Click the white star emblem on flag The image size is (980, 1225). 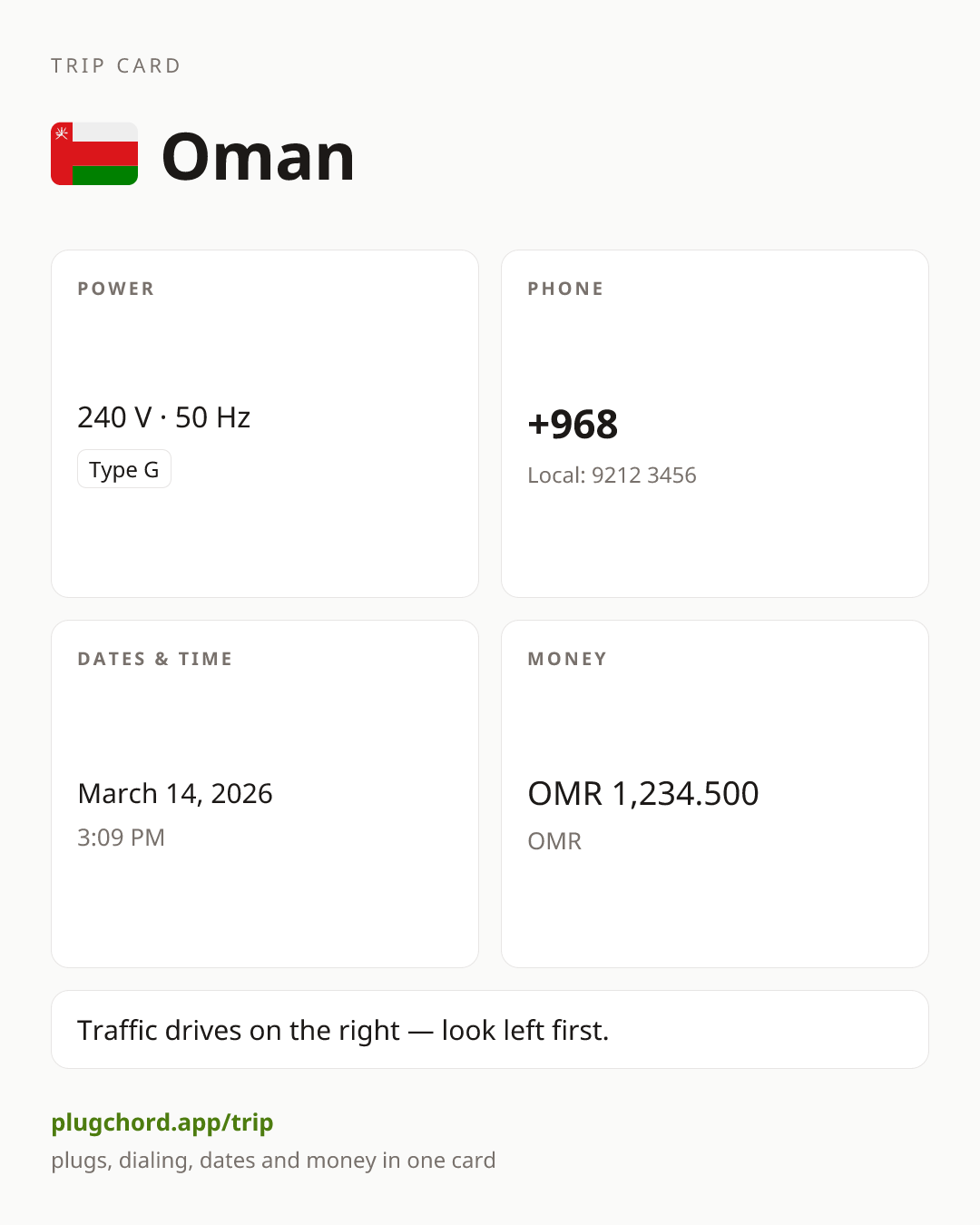click(62, 133)
